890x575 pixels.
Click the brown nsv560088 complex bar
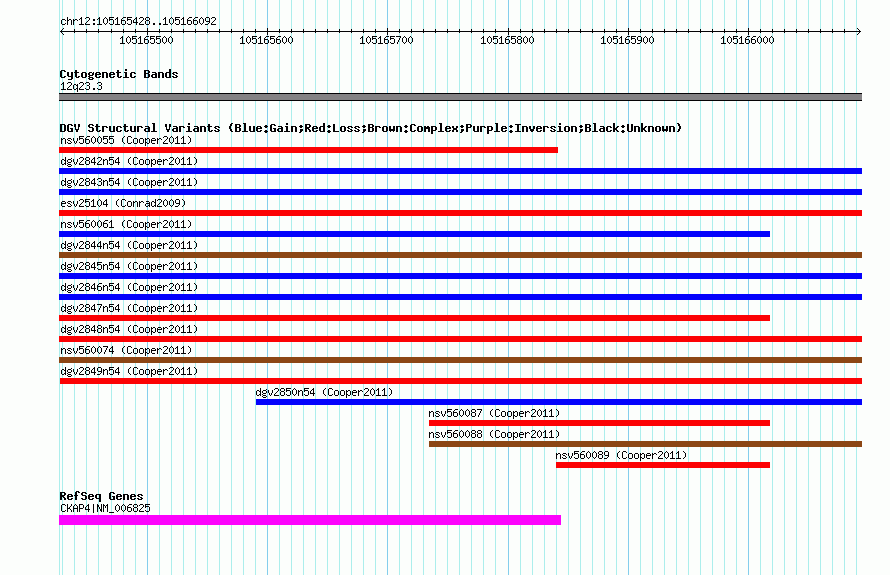[645, 444]
